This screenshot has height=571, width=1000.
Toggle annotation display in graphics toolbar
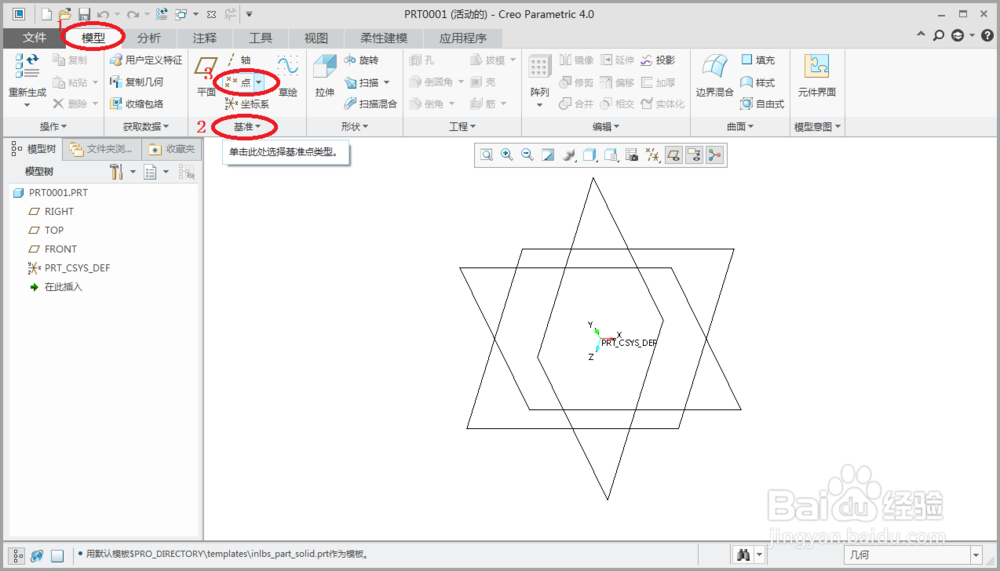694,155
